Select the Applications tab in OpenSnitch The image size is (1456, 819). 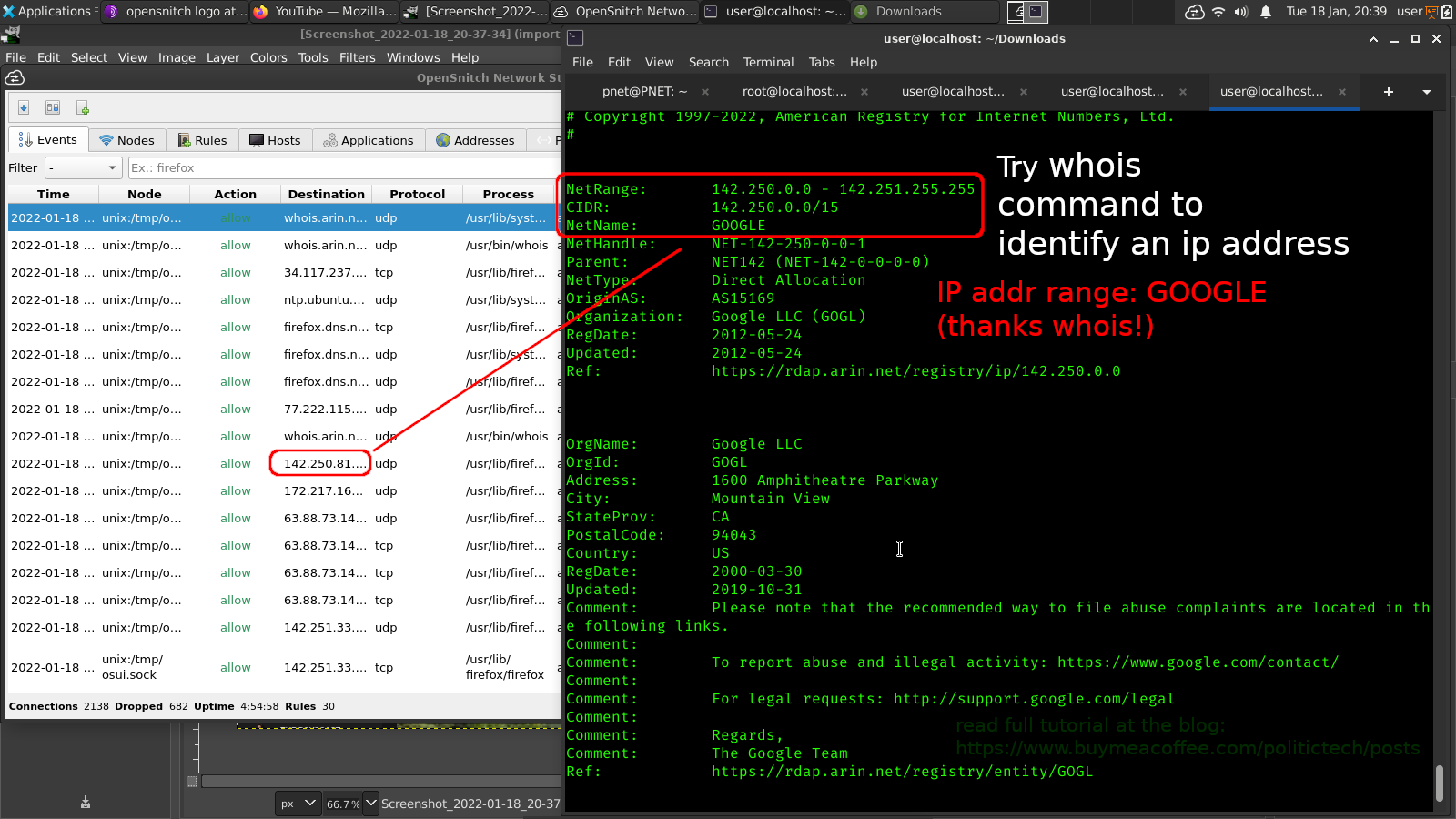(x=369, y=140)
